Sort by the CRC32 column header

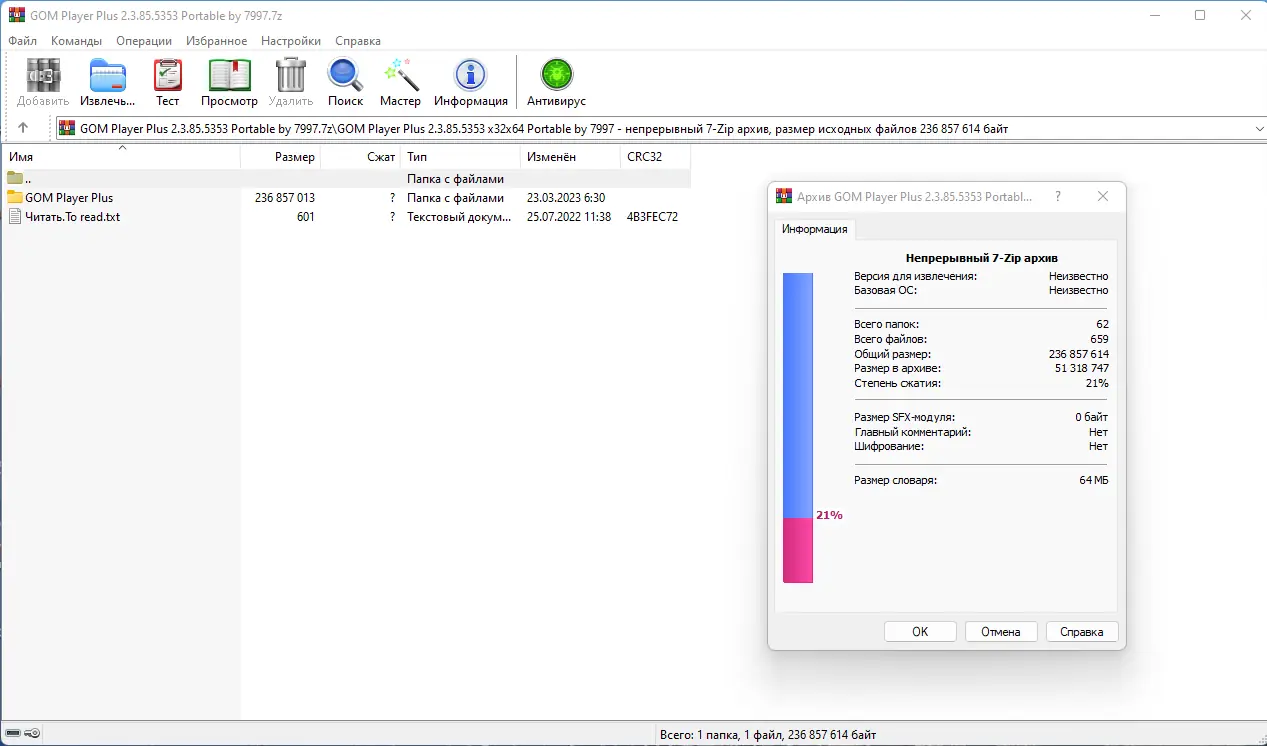point(655,157)
